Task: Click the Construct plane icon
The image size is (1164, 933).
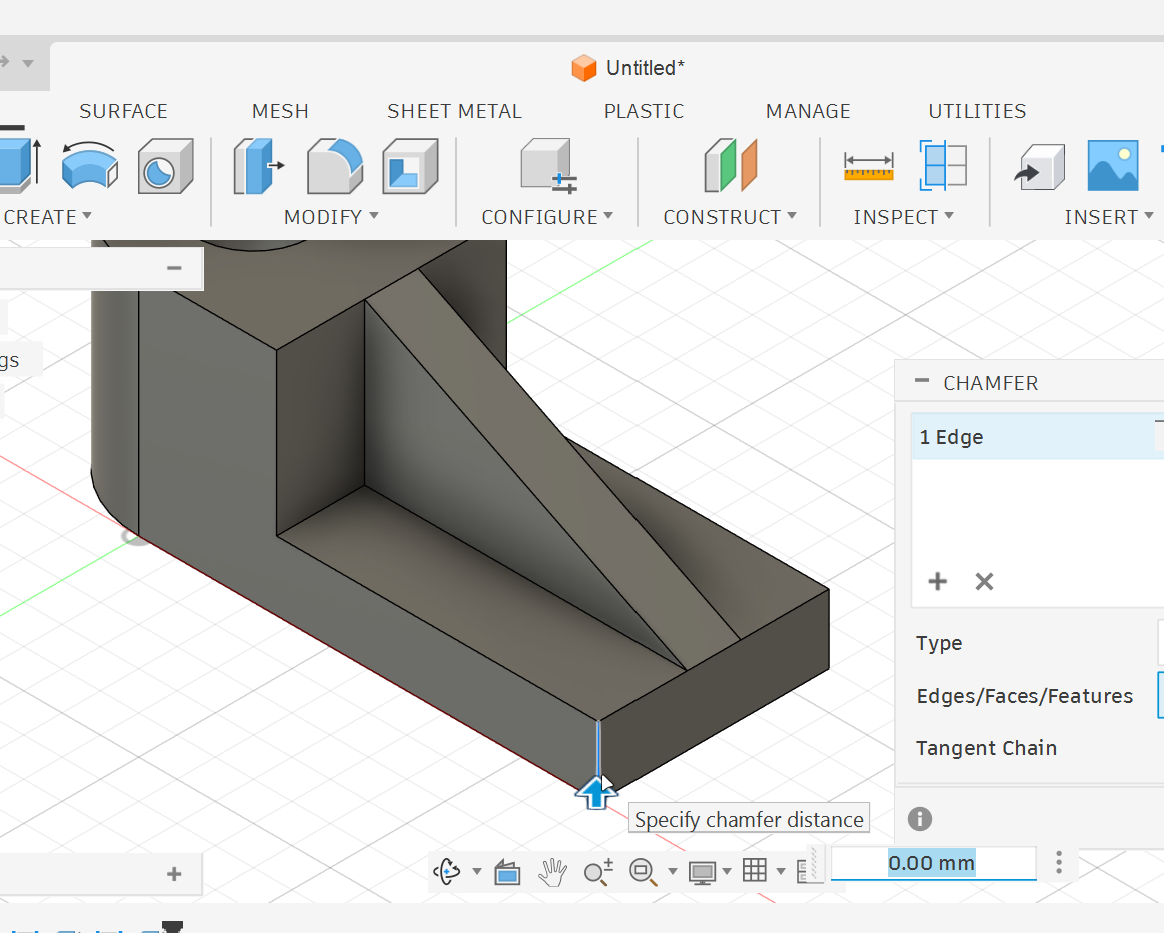Action: [x=730, y=166]
